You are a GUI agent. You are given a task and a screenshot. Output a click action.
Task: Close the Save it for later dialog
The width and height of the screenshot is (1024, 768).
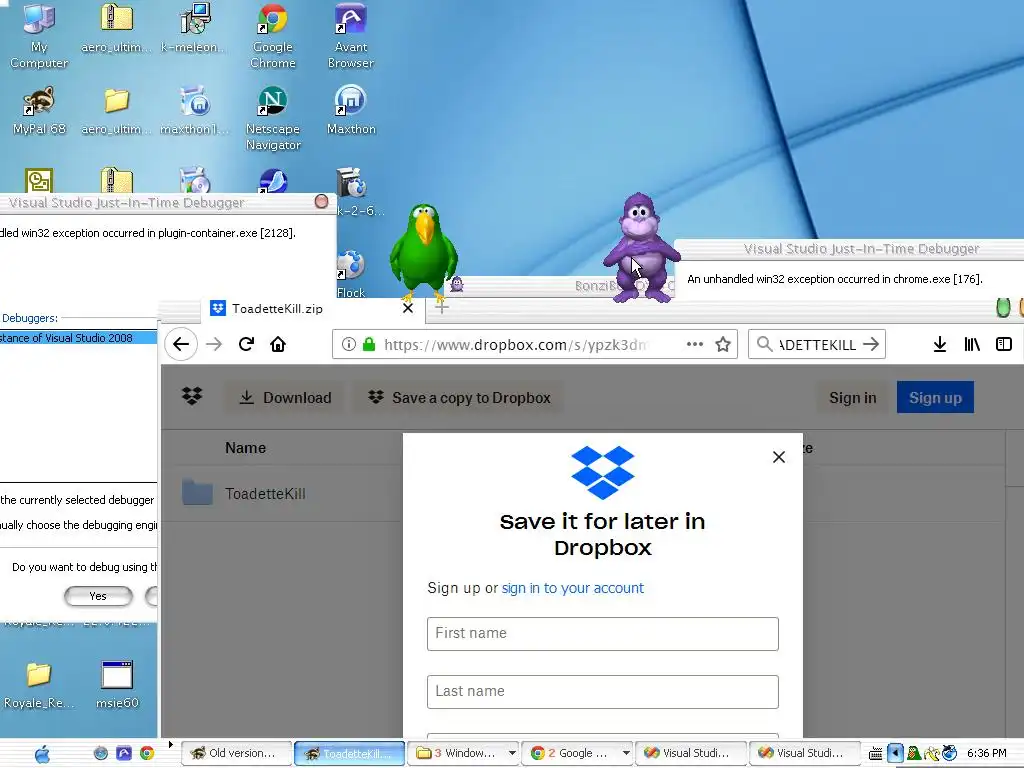(x=778, y=457)
